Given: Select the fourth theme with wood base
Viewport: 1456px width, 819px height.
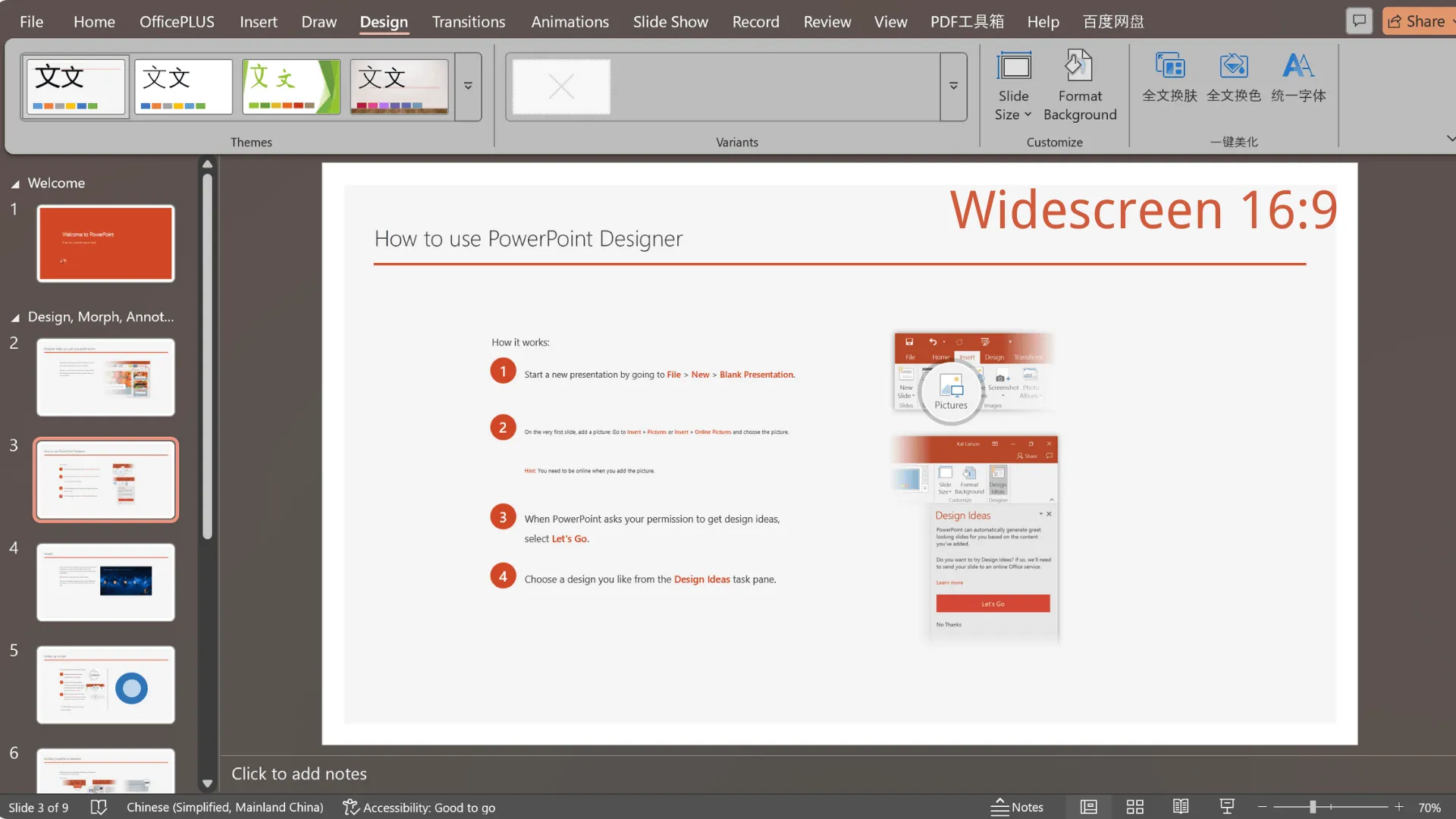Looking at the screenshot, I should pos(399,86).
